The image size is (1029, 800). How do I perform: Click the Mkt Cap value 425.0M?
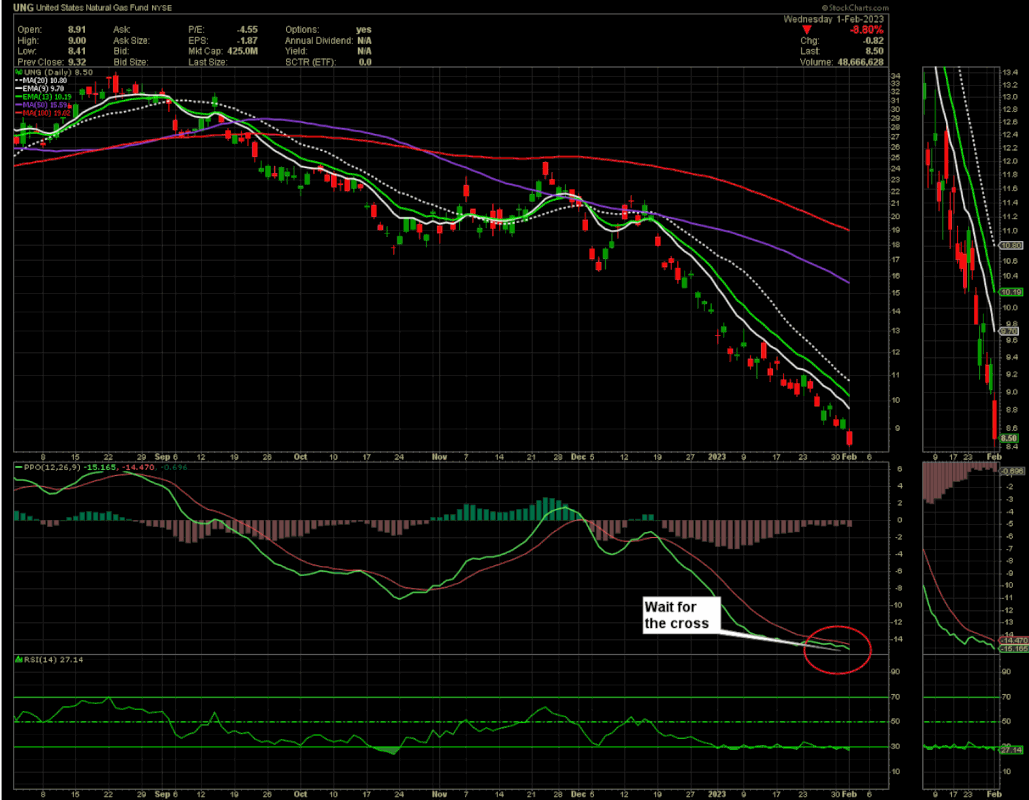242,51
